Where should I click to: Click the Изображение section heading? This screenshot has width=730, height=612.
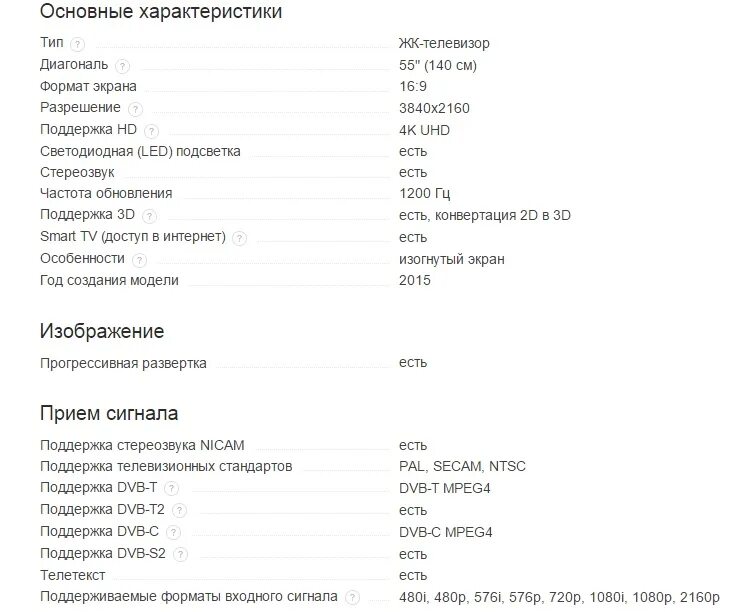coord(102,331)
